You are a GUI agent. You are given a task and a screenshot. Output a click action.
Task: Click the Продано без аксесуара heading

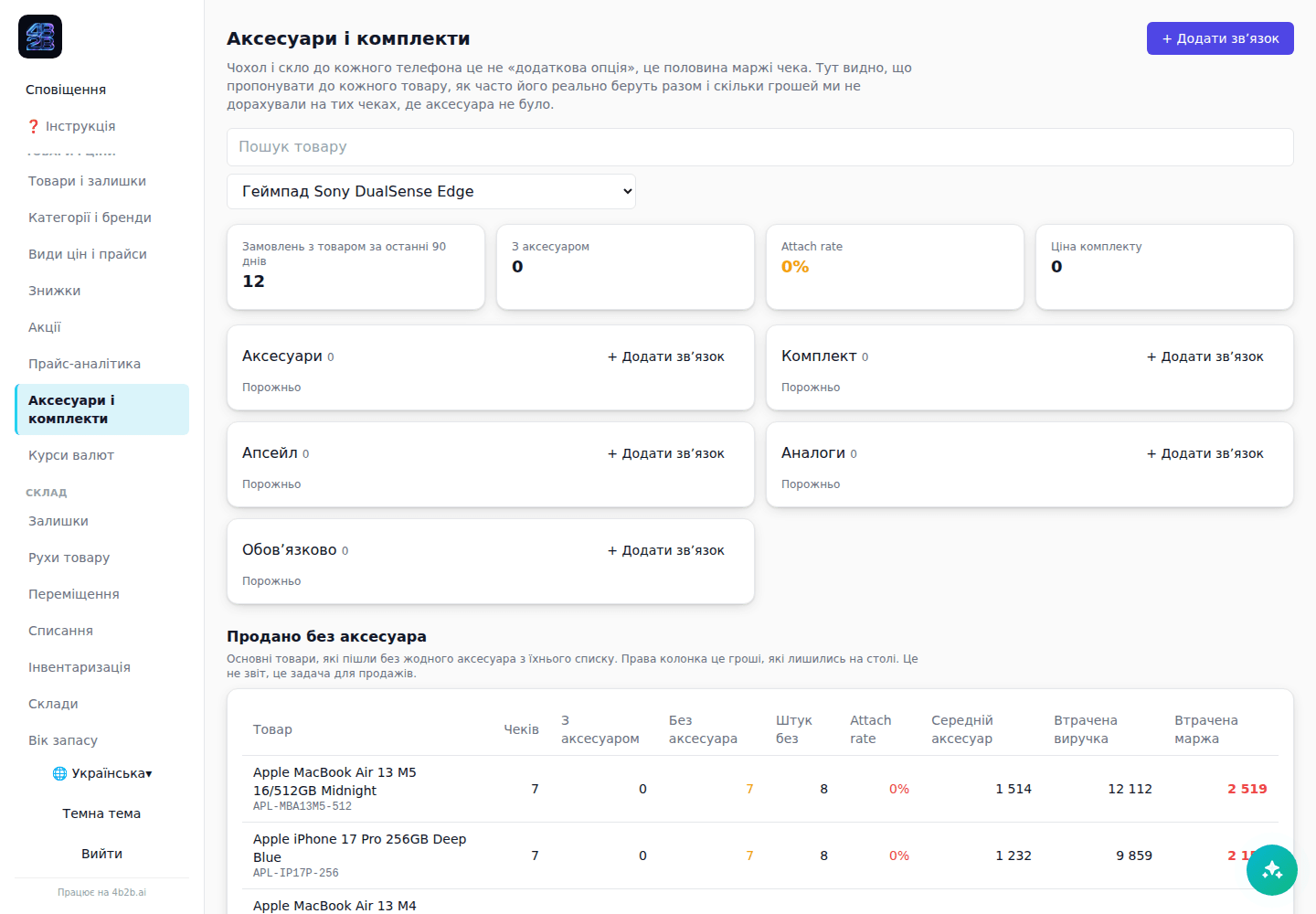tap(326, 636)
